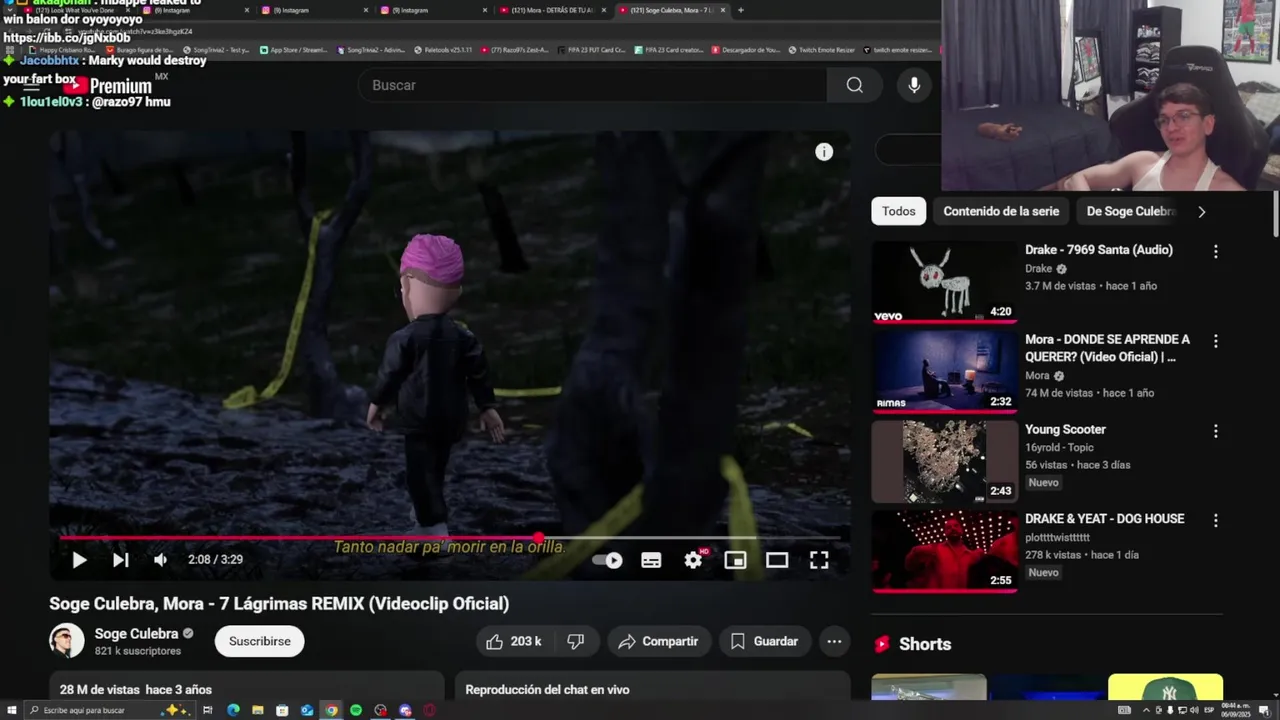The image size is (1280, 720).
Task: Save video with Guardar button
Action: tap(765, 641)
